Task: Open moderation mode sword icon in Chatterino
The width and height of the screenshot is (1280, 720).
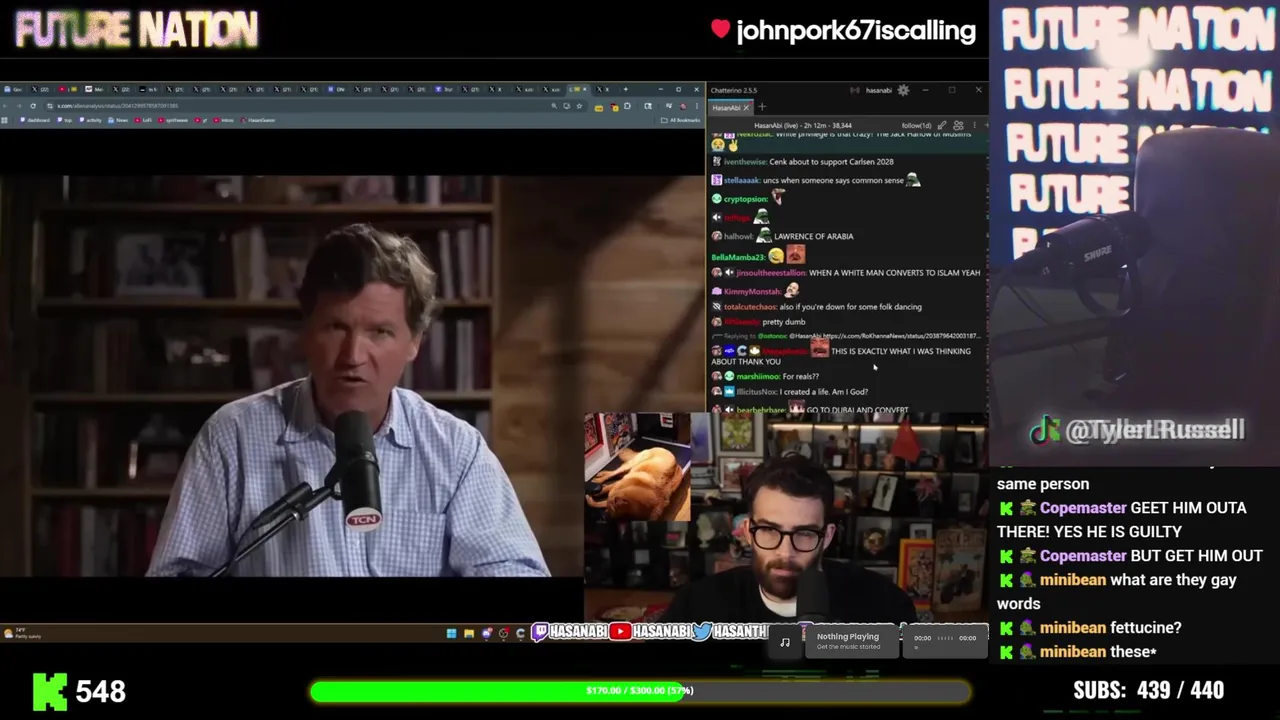Action: (x=942, y=126)
